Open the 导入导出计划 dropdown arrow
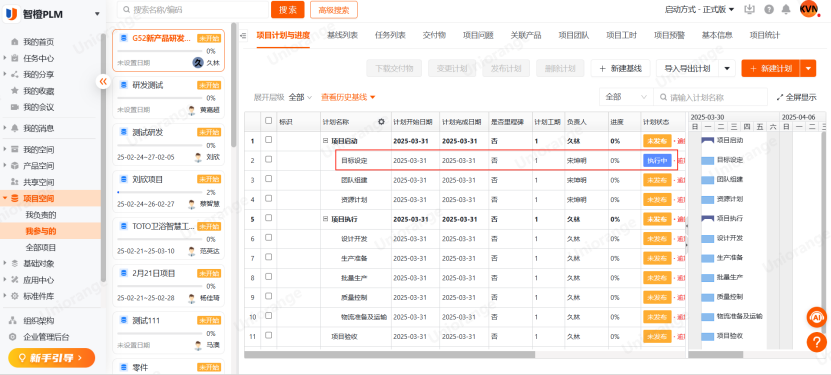This screenshot has width=831, height=375. pos(727,68)
